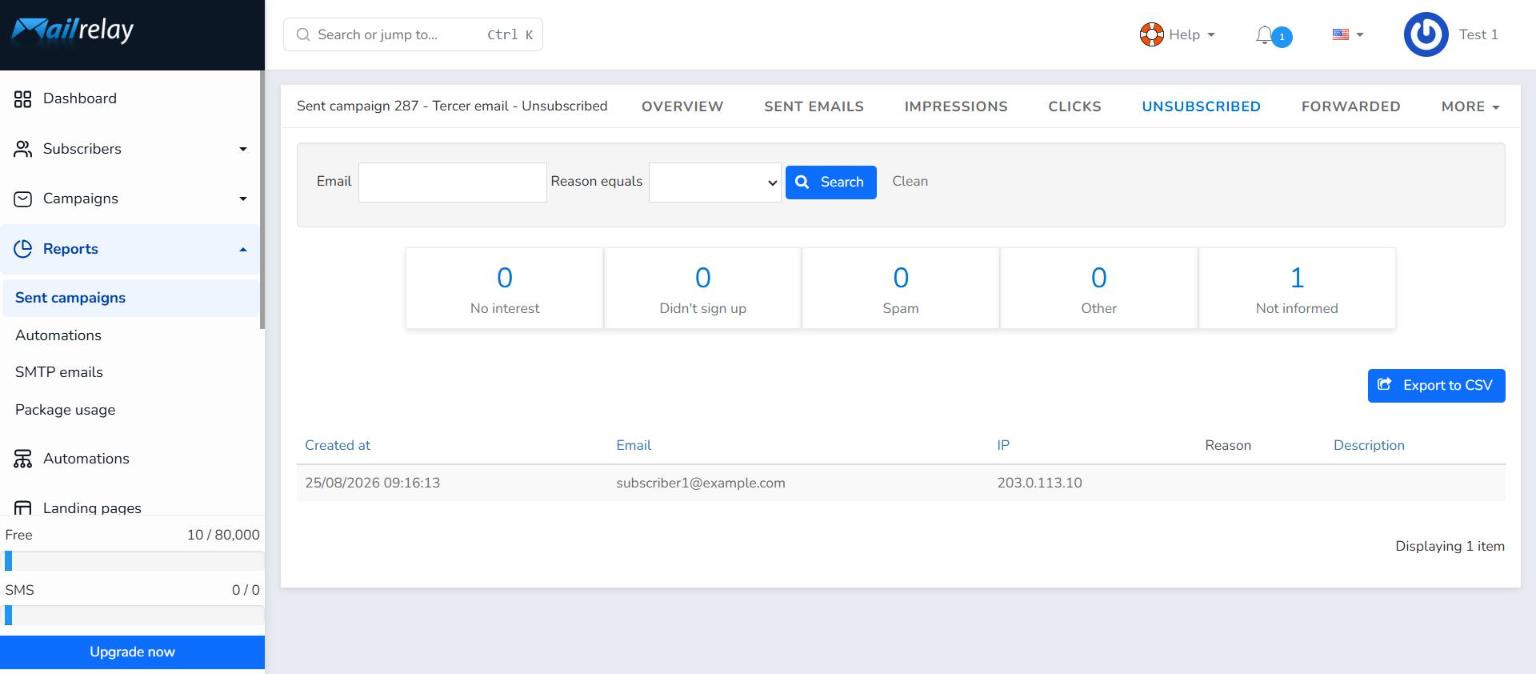
Task: Click the Search or jump to box
Action: coord(413,35)
